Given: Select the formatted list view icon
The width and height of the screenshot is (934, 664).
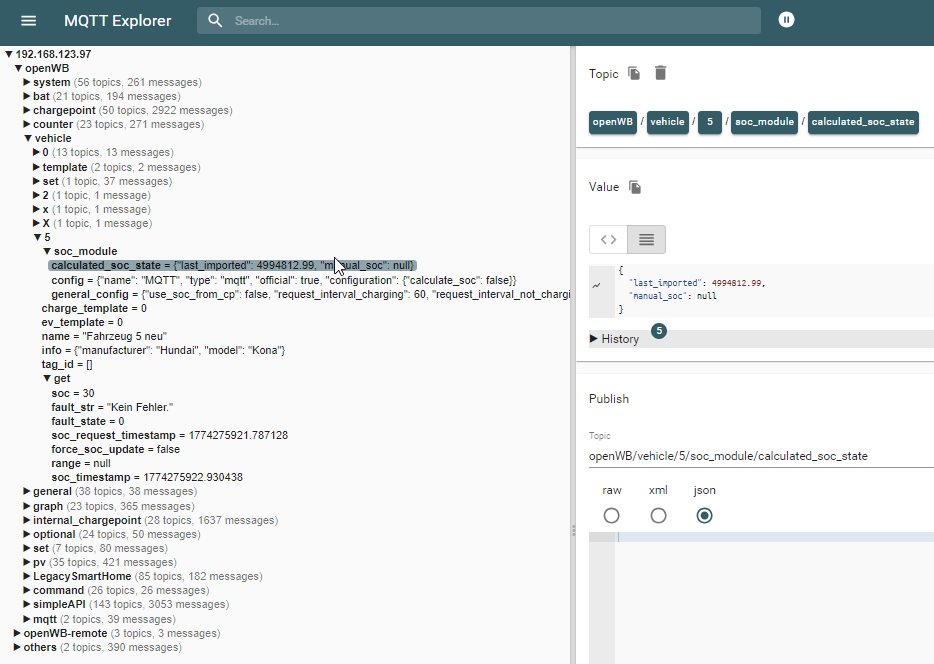Looking at the screenshot, I should coord(646,239).
